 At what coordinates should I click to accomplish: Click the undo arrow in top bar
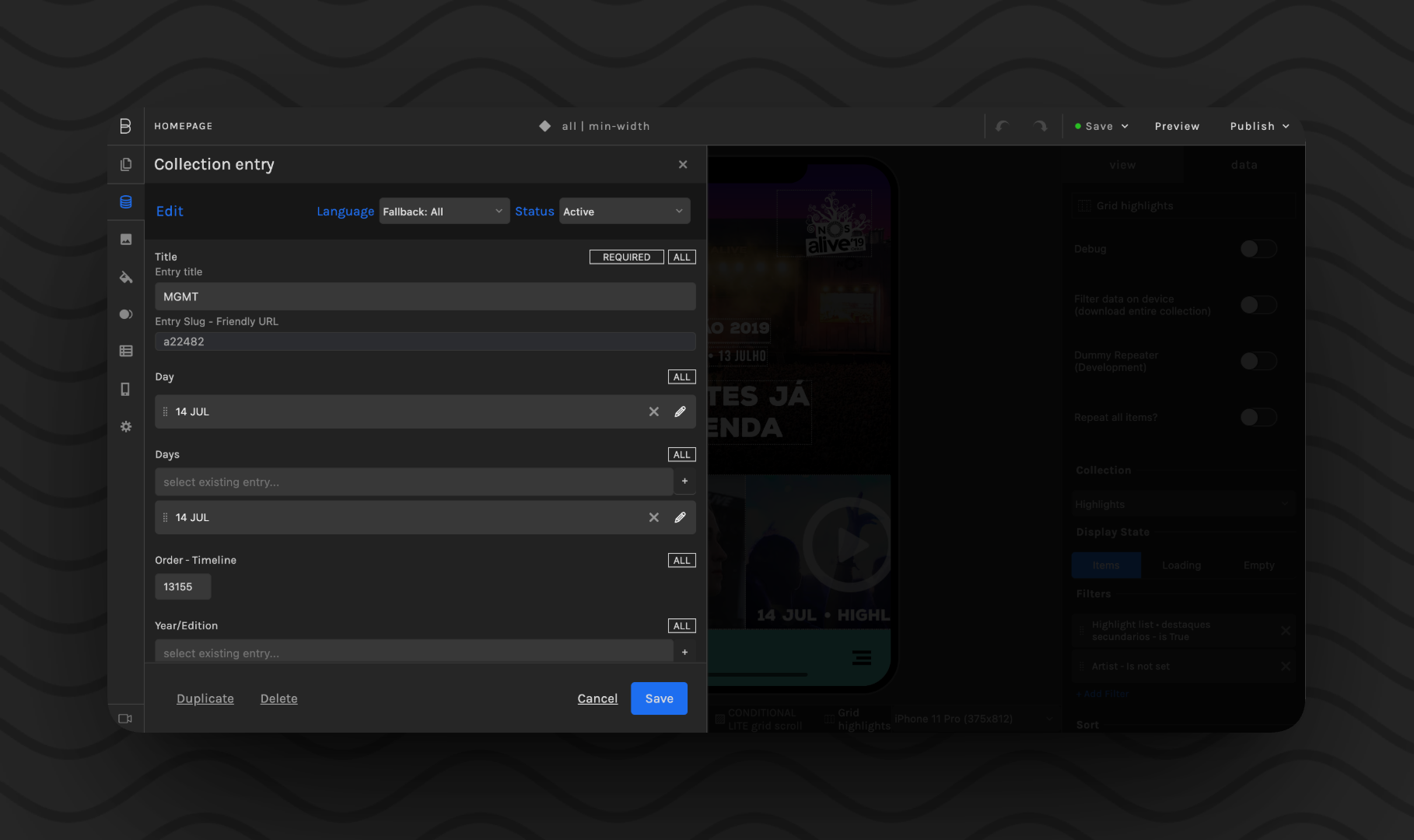point(1003,126)
